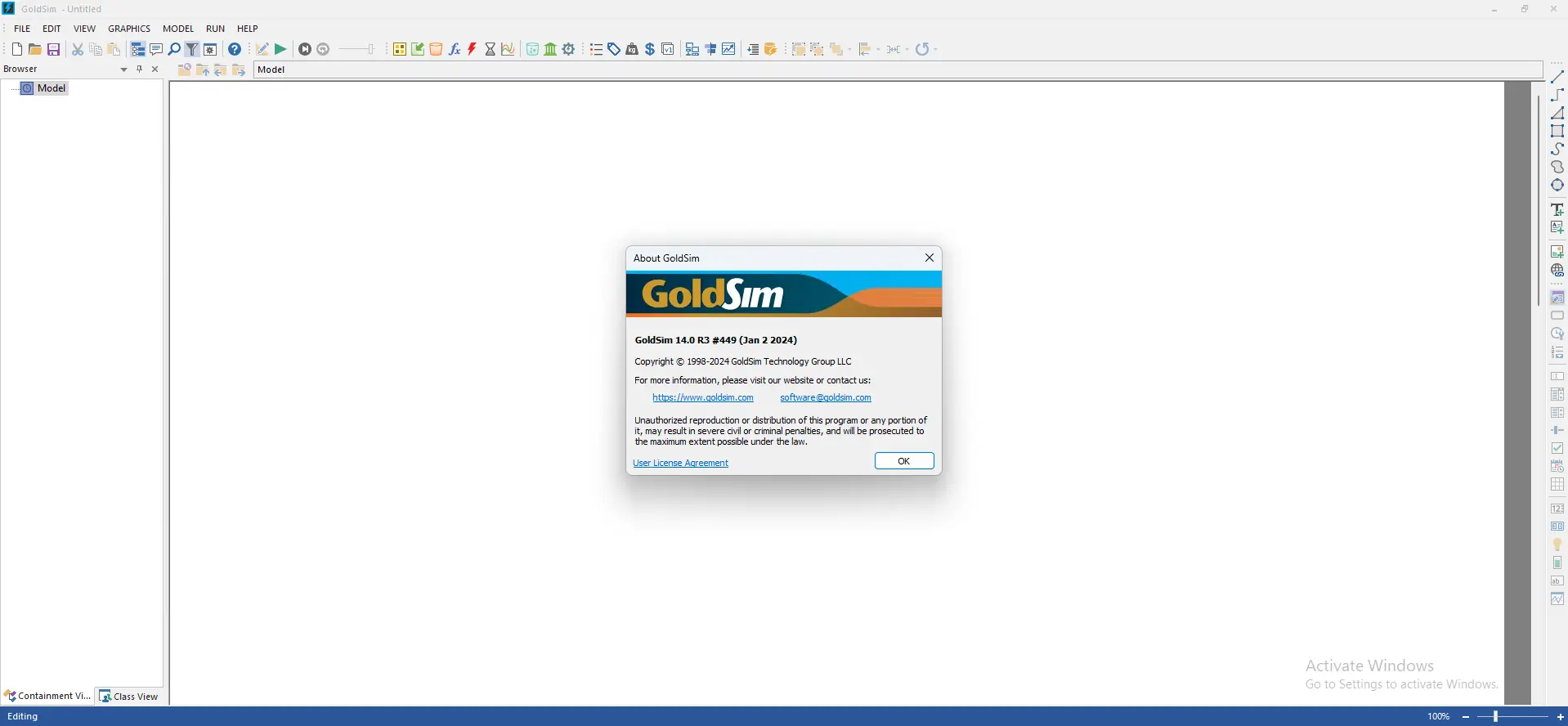Viewport: 1568px width, 726px height.
Task: Open the VIEW menu
Action: click(x=84, y=29)
